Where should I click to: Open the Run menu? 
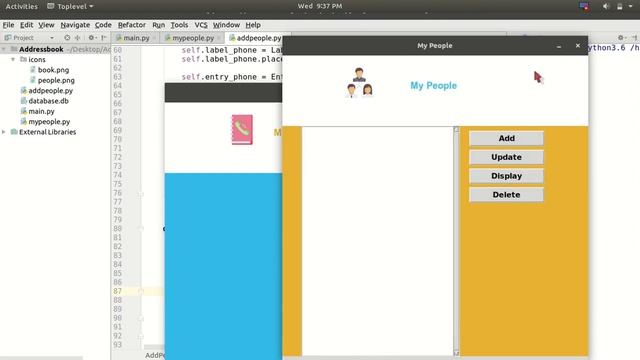pos(158,25)
